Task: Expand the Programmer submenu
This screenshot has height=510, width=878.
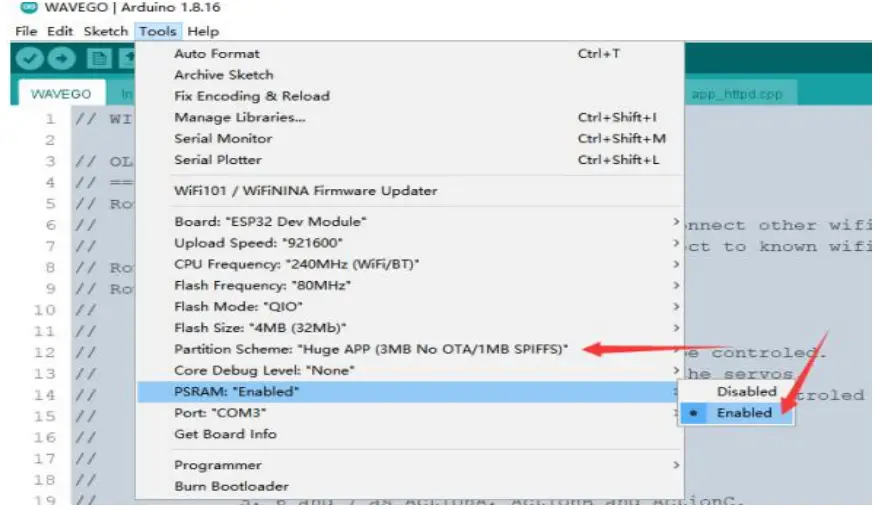Action: (410, 465)
